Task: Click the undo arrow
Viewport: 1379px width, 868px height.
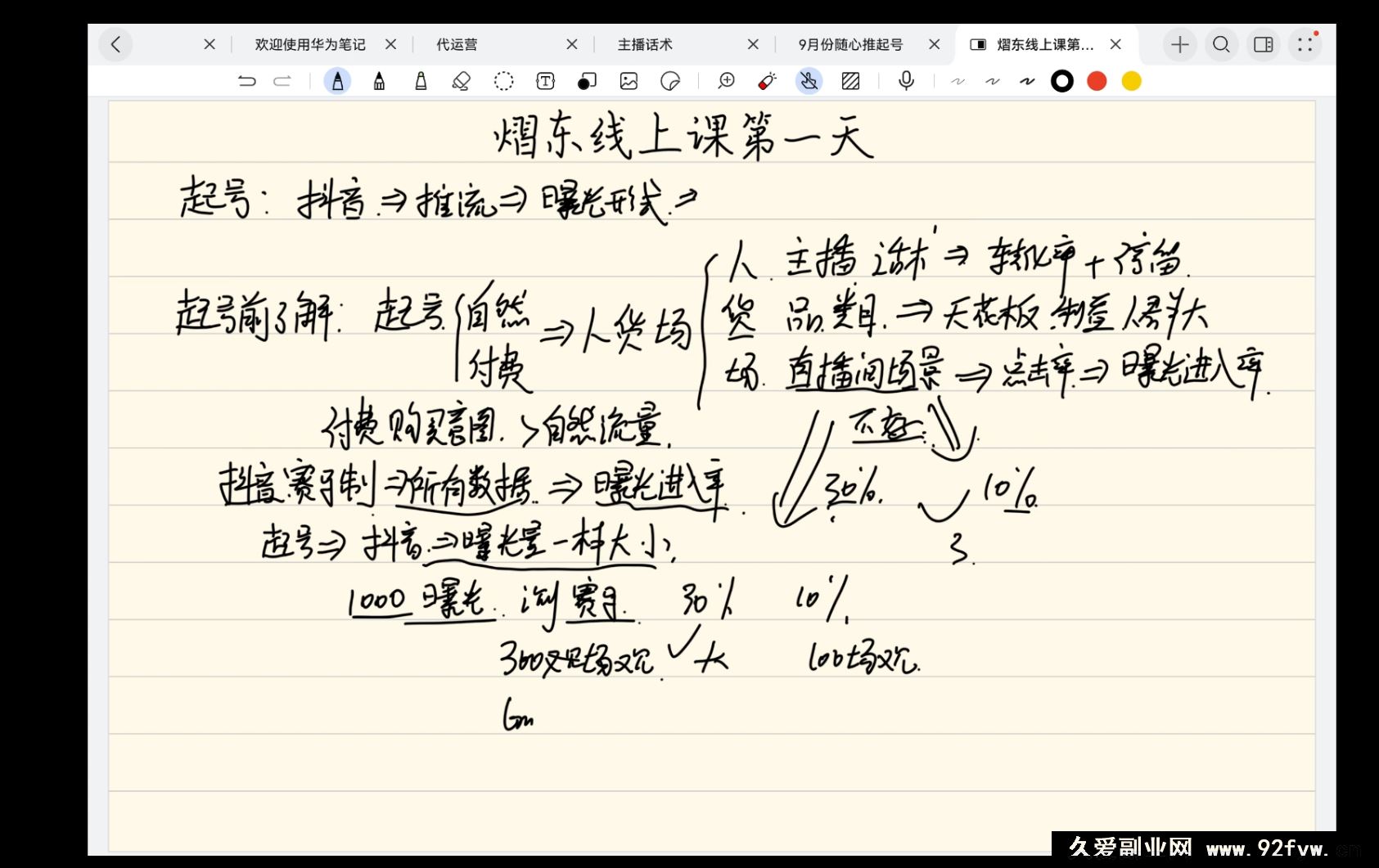Action: (x=246, y=81)
